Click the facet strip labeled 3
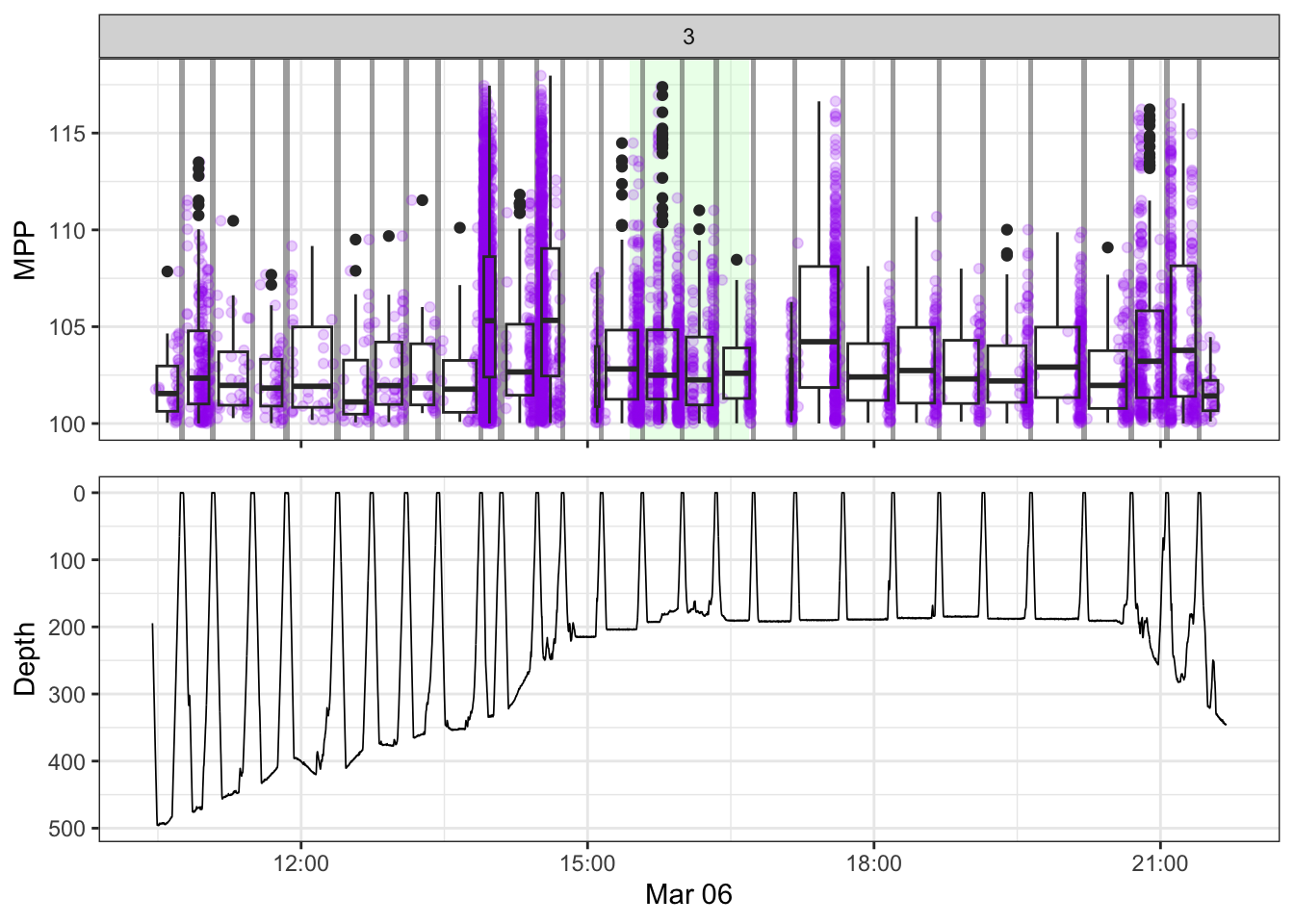1294x924 pixels. 688,37
